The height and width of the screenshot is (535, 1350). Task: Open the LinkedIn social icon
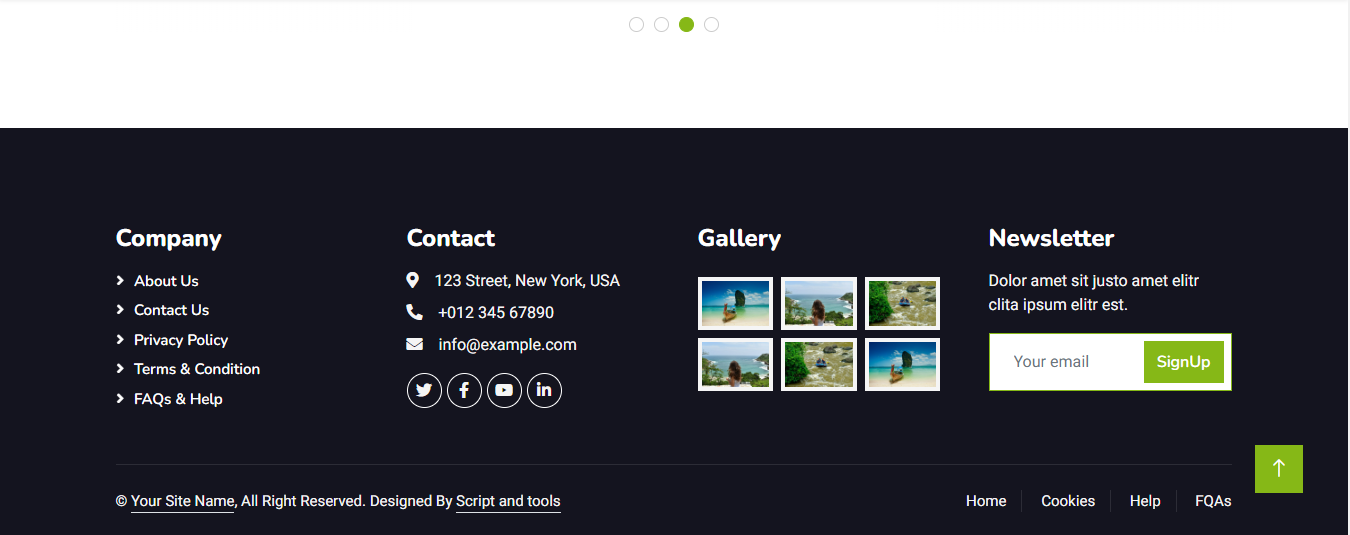[x=544, y=390]
